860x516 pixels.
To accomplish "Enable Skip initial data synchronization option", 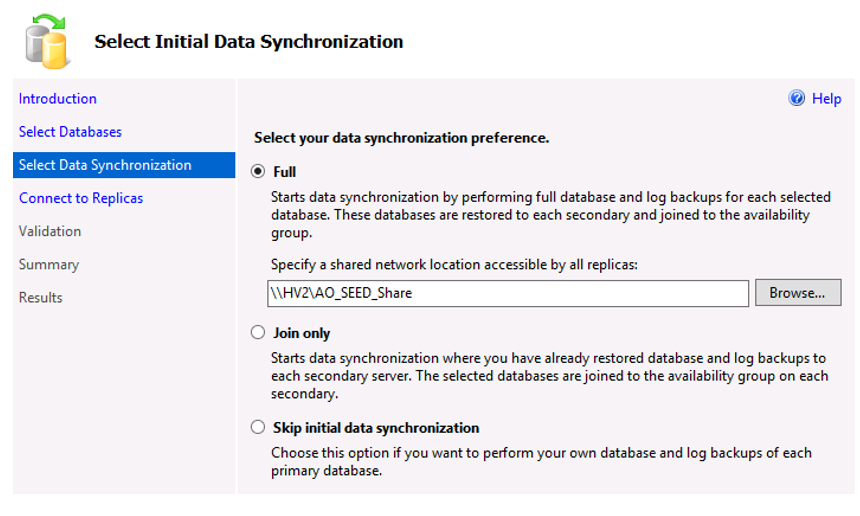I will (x=258, y=427).
